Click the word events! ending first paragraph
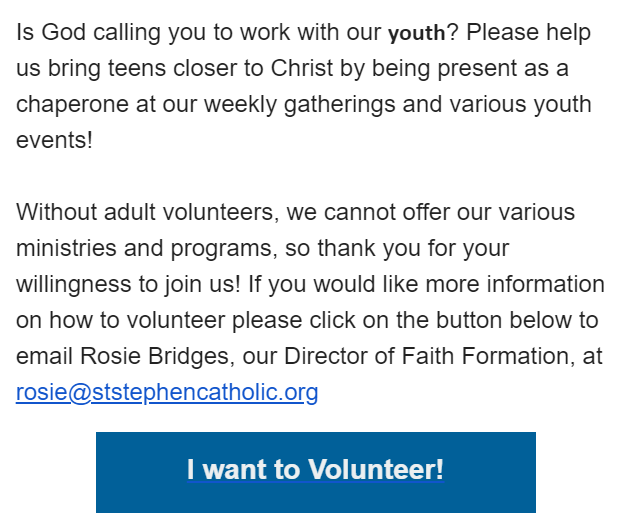This screenshot has height=528, width=625. tap(54, 140)
